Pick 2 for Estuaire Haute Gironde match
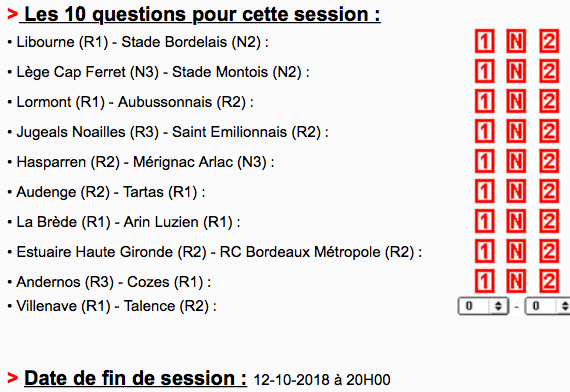The width and height of the screenshot is (570, 392). pos(549,251)
